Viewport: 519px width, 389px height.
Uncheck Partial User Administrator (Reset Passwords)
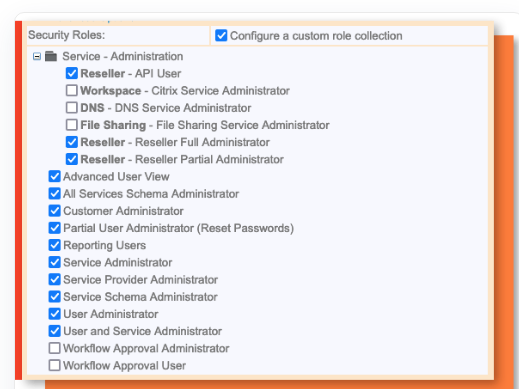pyautogui.click(x=54, y=228)
